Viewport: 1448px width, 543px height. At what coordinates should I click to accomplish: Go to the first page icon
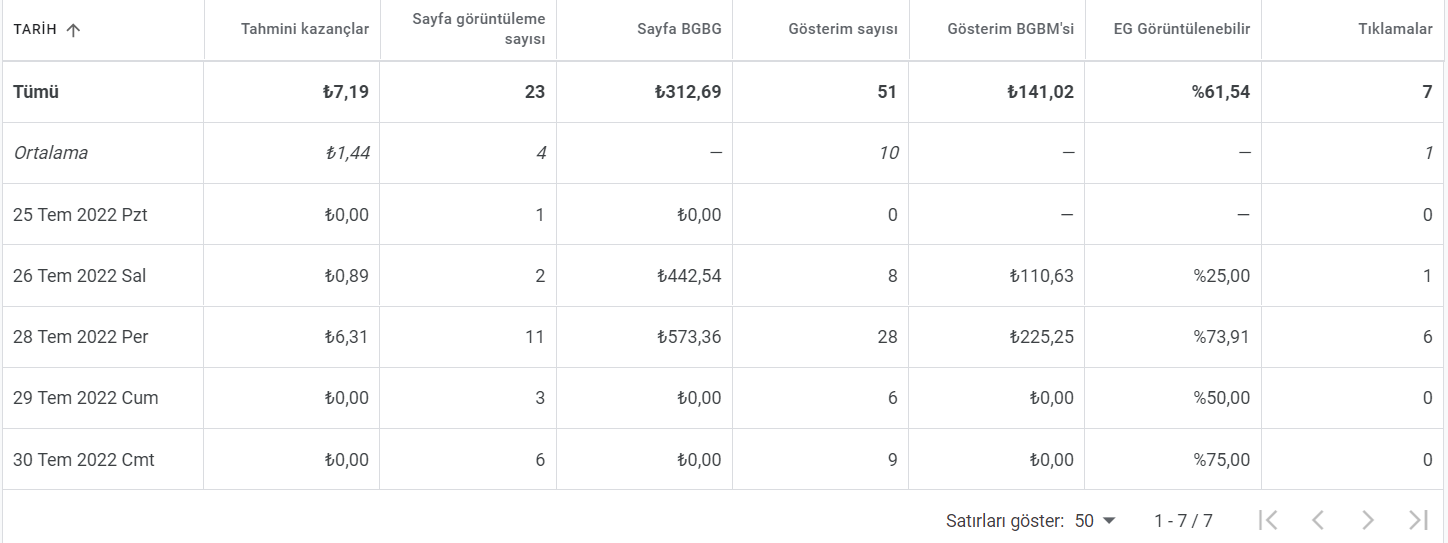(x=1268, y=520)
